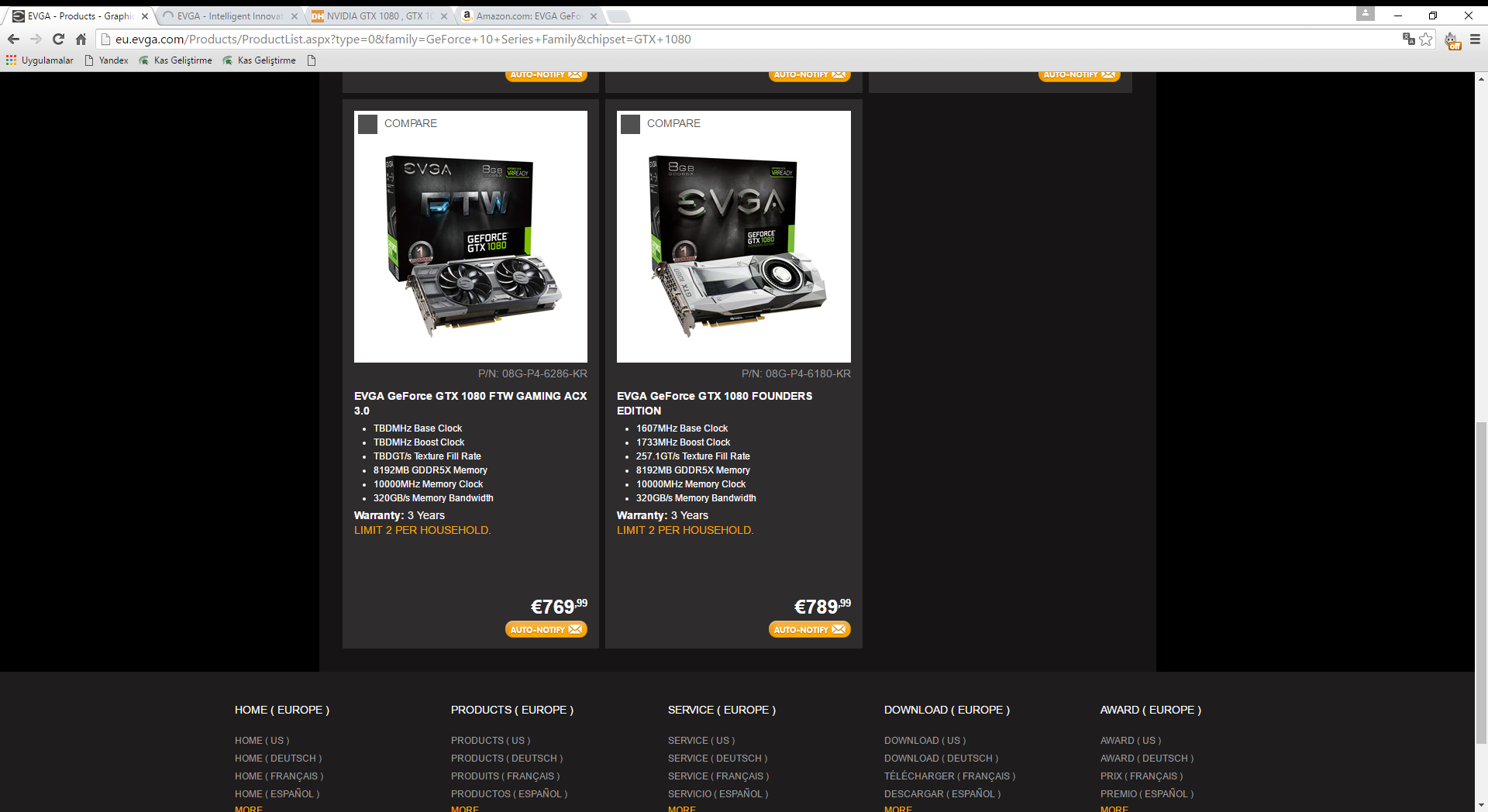Reload the page with the refresh icon
This screenshot has width=1488, height=812.
58,39
